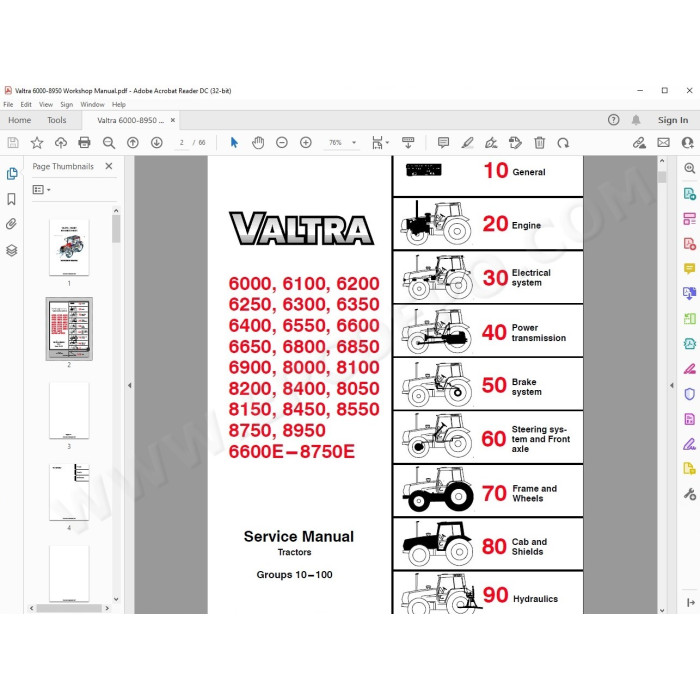Open the Edit menu
Screen dimensions: 700x700
26,104
